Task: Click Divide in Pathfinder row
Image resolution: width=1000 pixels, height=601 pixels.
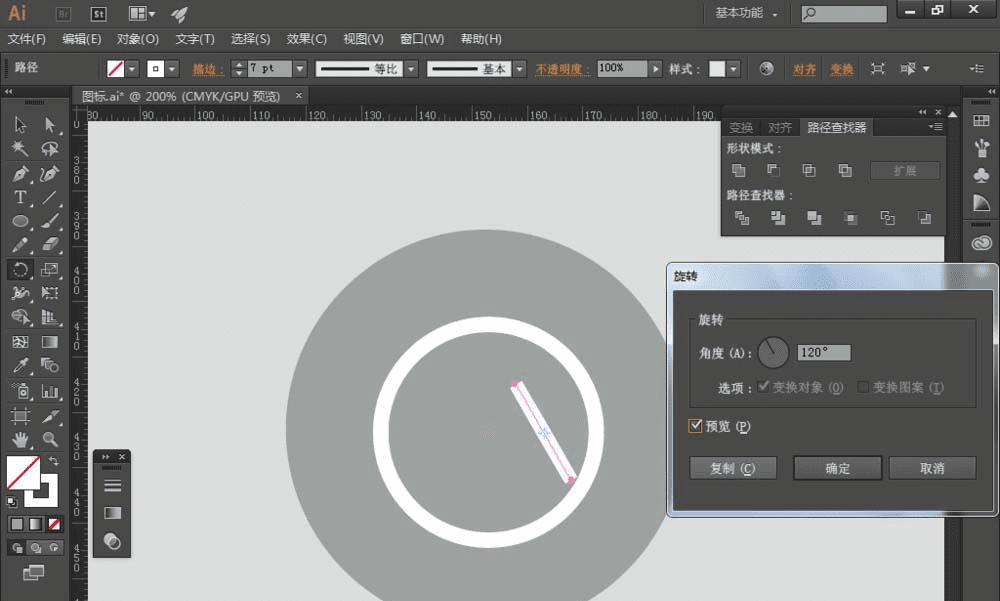Action: [x=742, y=218]
